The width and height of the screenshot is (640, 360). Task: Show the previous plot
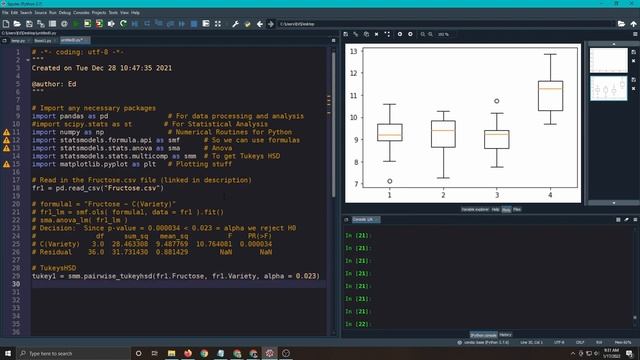tap(400, 34)
